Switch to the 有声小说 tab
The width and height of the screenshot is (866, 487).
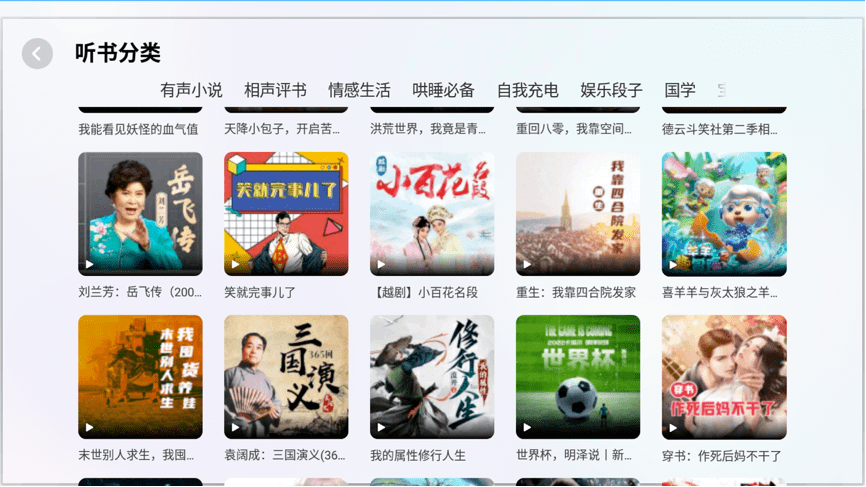[x=191, y=90]
